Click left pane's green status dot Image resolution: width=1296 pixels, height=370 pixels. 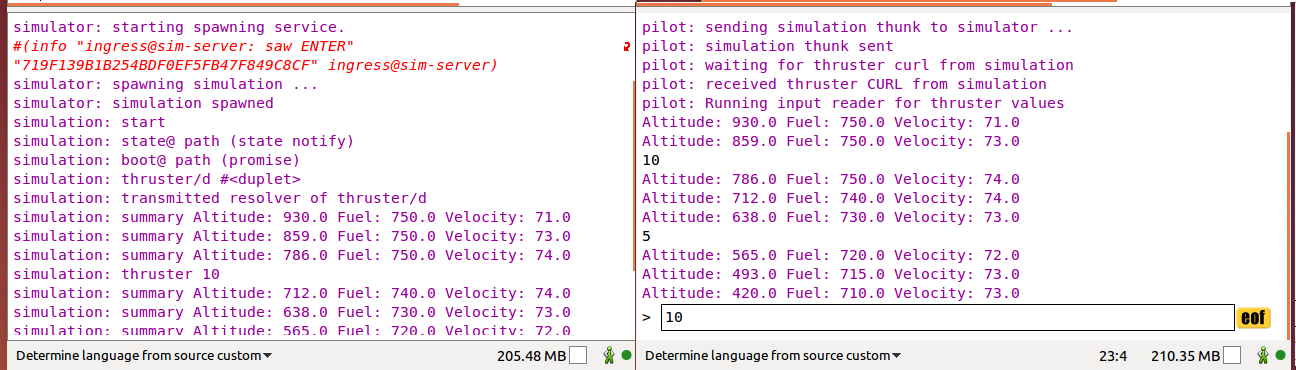[625, 355]
